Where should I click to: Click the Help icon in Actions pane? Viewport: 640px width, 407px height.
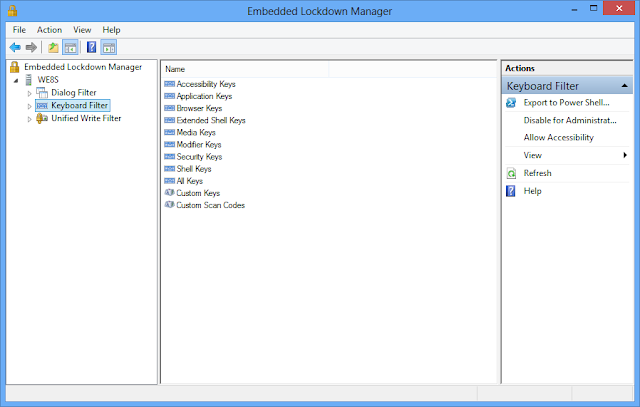[x=511, y=191]
